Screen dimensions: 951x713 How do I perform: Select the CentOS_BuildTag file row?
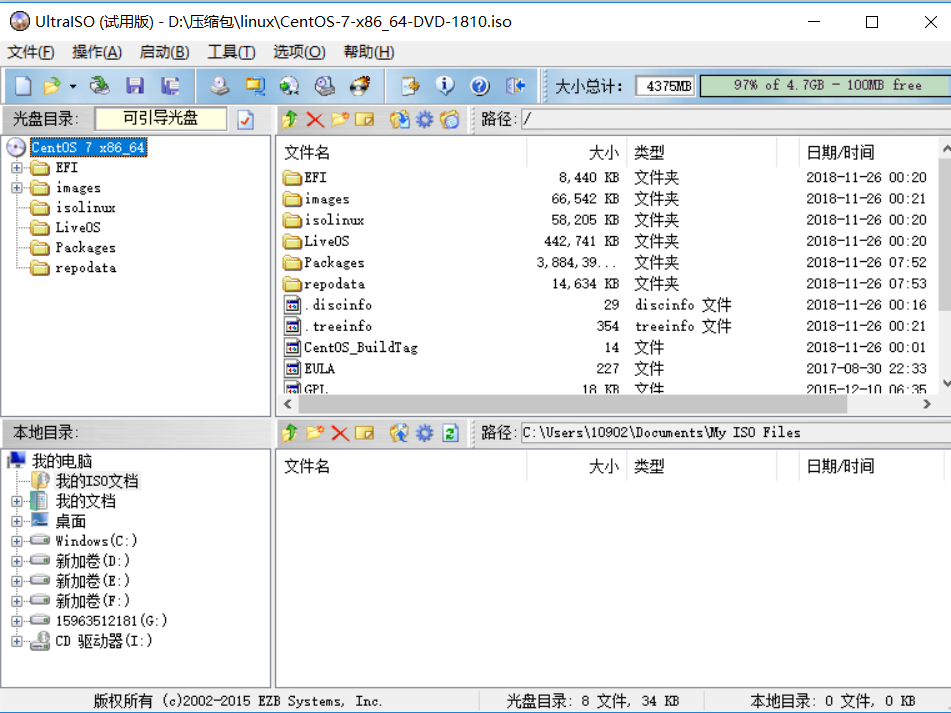[x=360, y=347]
